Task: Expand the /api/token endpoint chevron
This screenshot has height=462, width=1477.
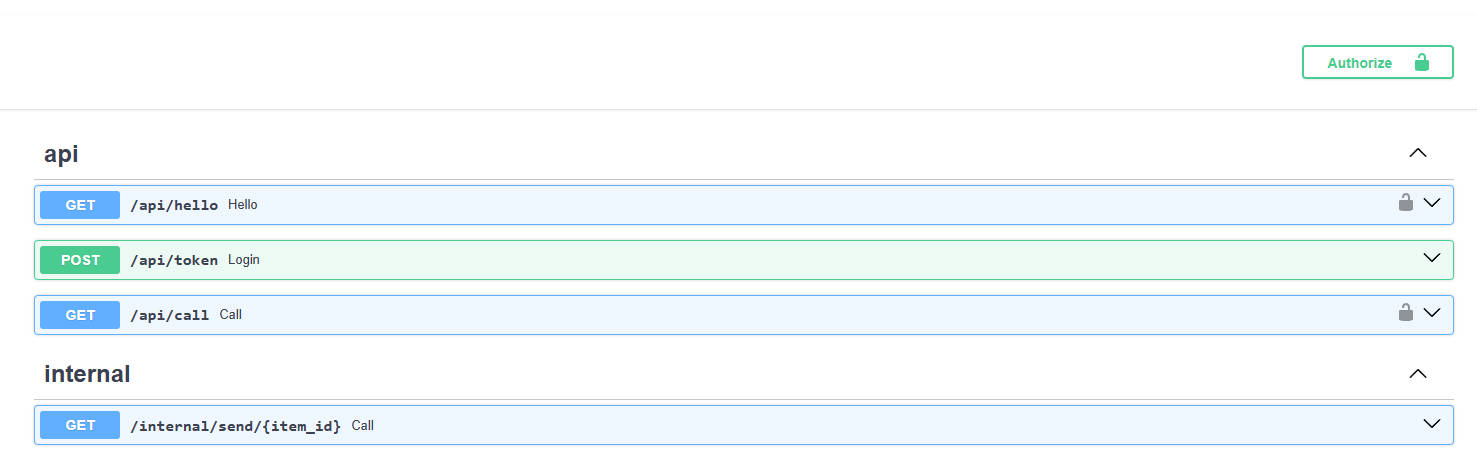Action: coord(1431,258)
